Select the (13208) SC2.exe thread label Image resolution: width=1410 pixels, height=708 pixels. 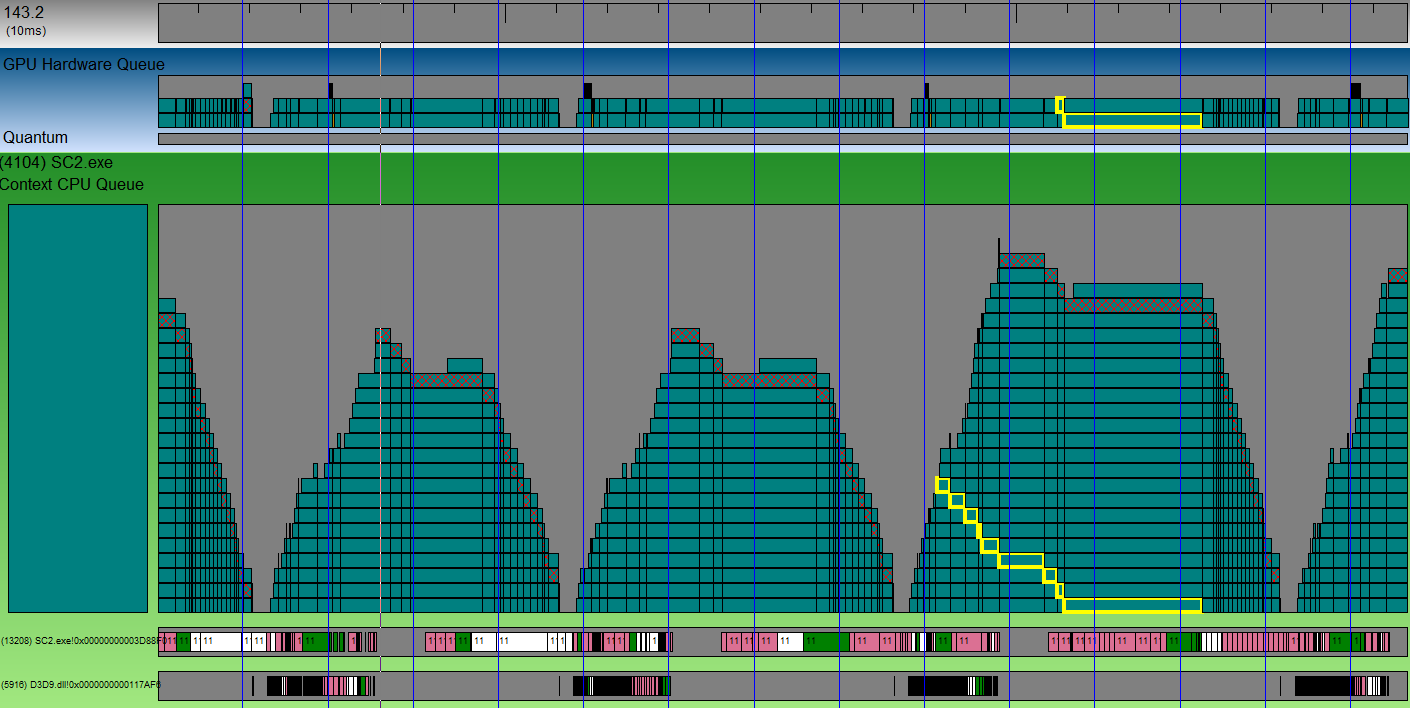(x=78, y=640)
